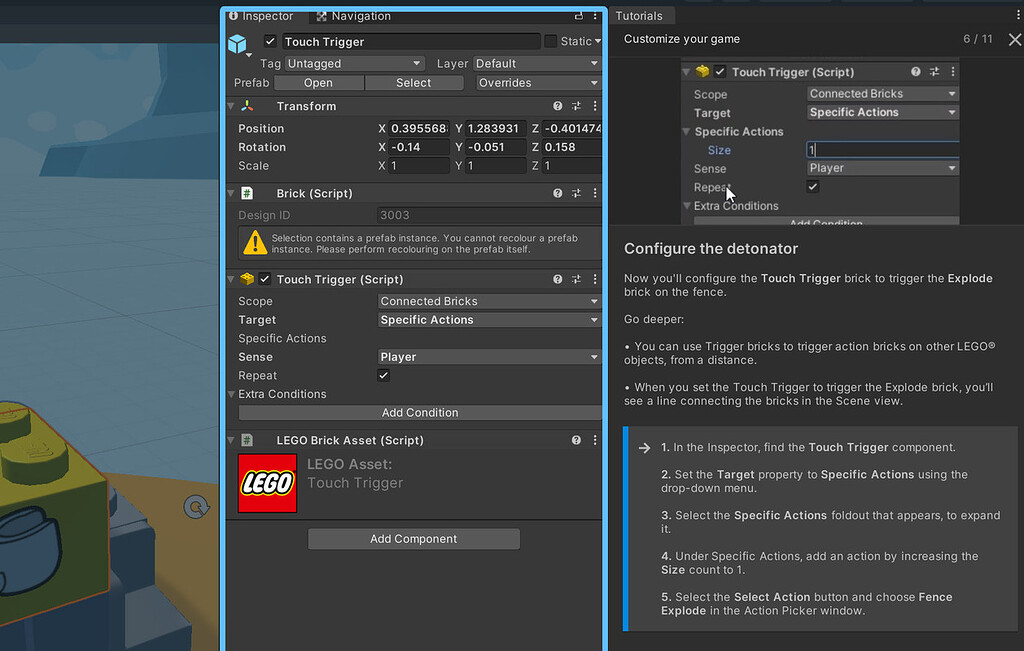1024x651 pixels.
Task: Collapse the Extra Conditions foldout
Action: click(231, 394)
